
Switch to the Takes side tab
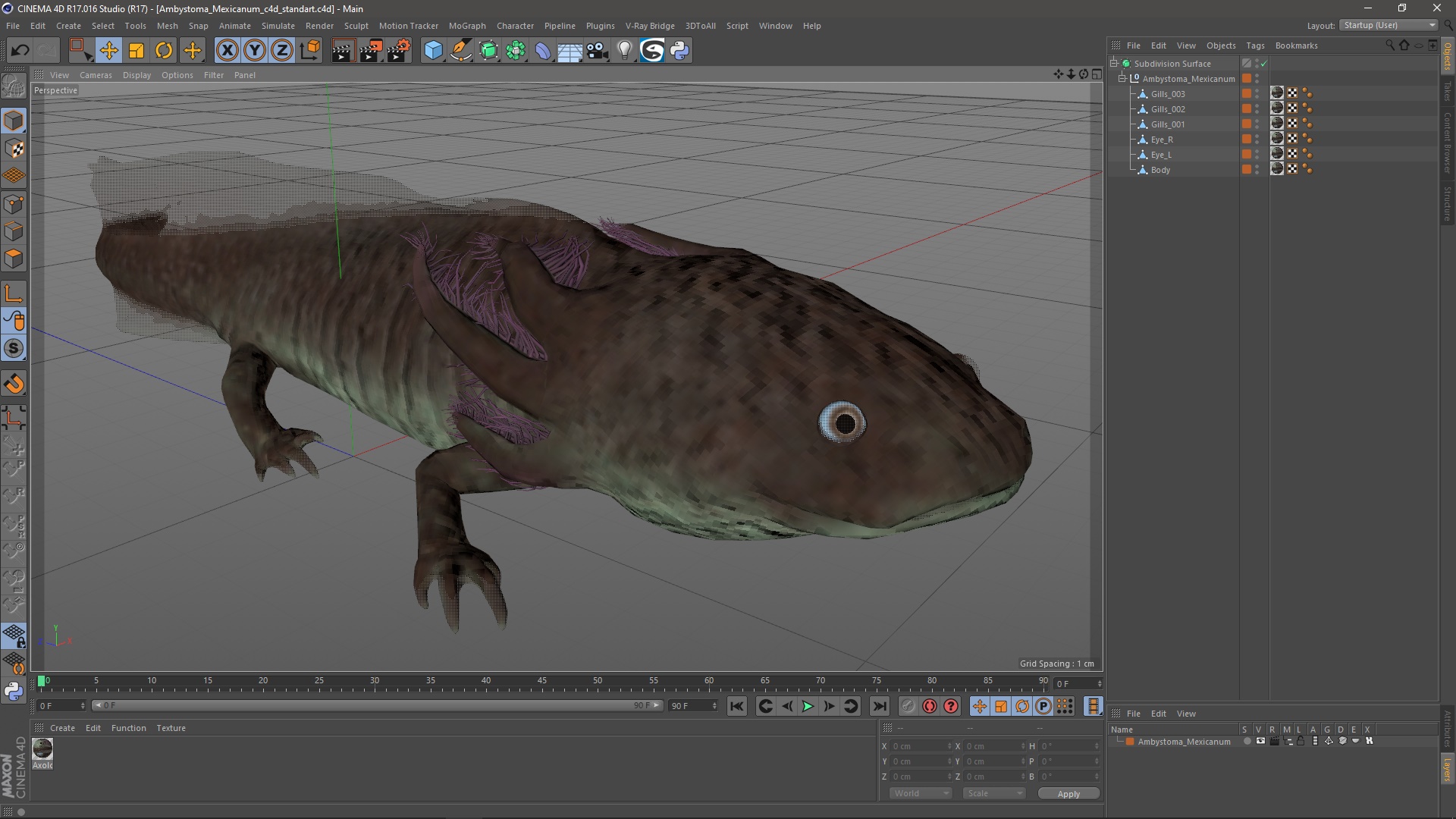point(1447,93)
